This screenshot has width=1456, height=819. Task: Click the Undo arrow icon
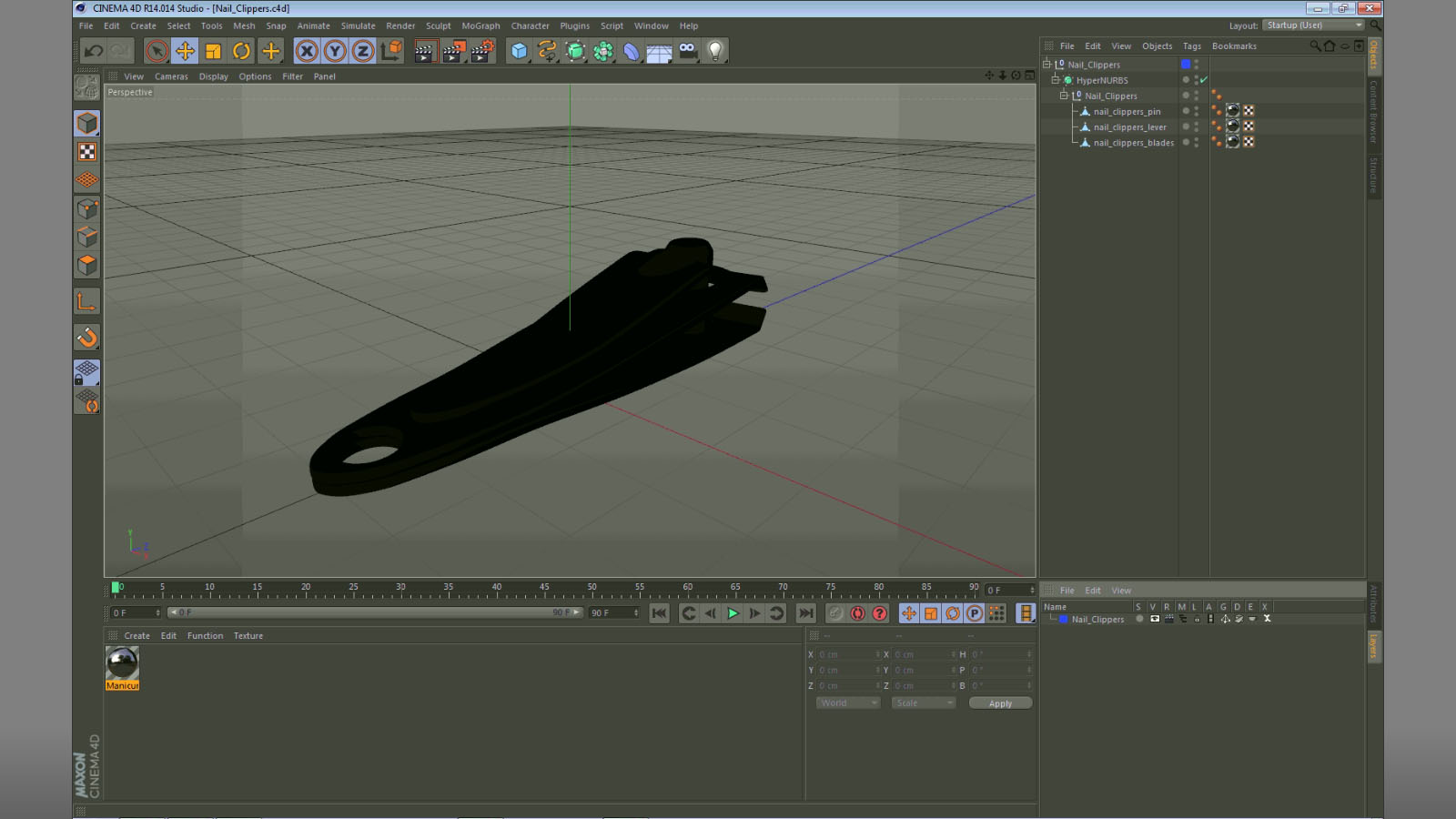click(x=93, y=51)
